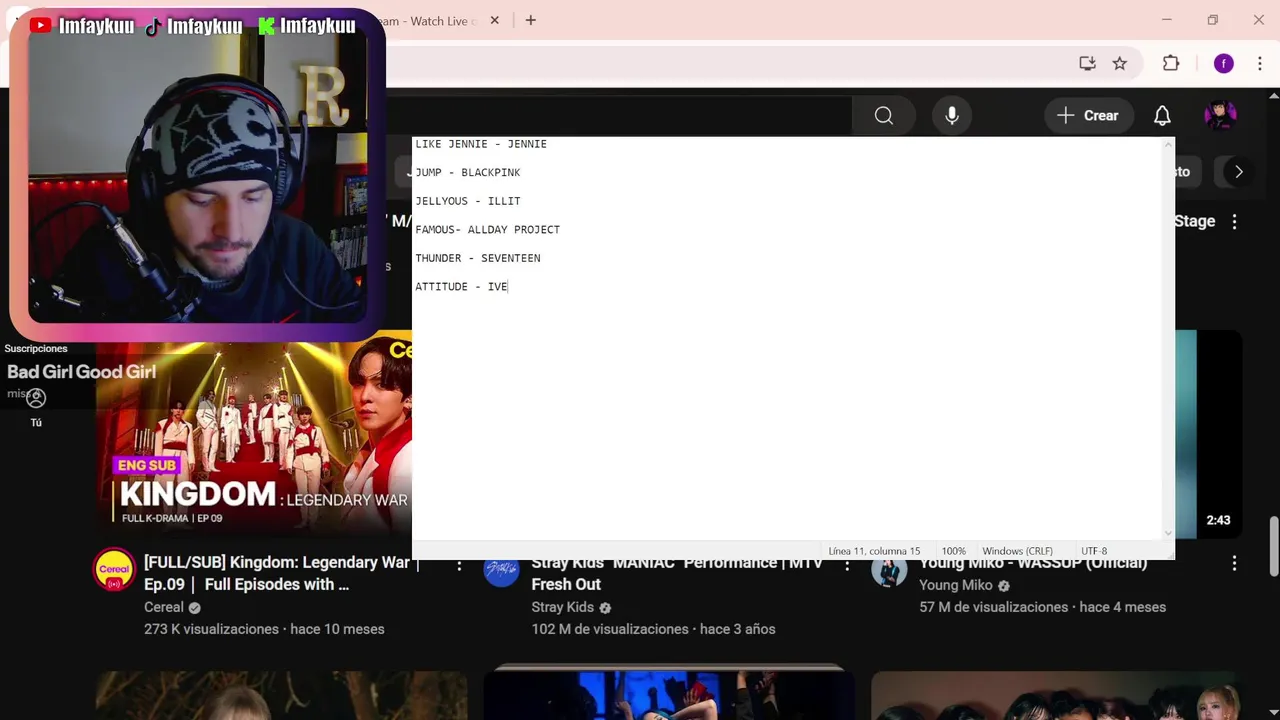The image size is (1280, 720).
Task: Click UTF-8 encoding in status bar
Action: pos(1094,551)
